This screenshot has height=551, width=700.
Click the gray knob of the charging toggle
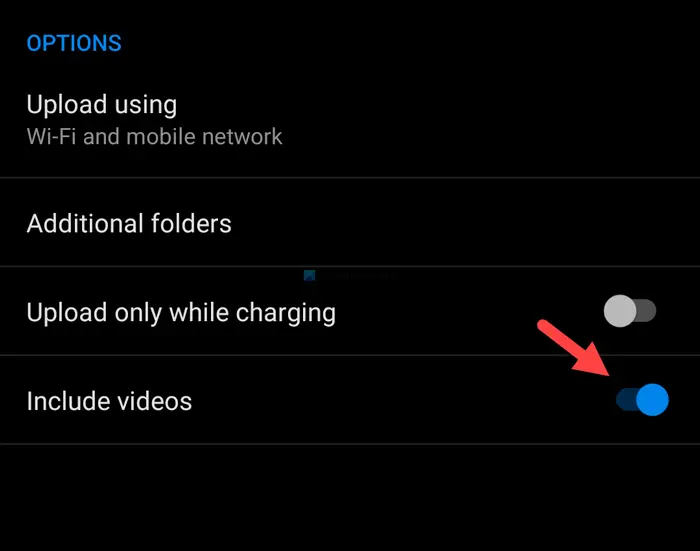coord(620,311)
